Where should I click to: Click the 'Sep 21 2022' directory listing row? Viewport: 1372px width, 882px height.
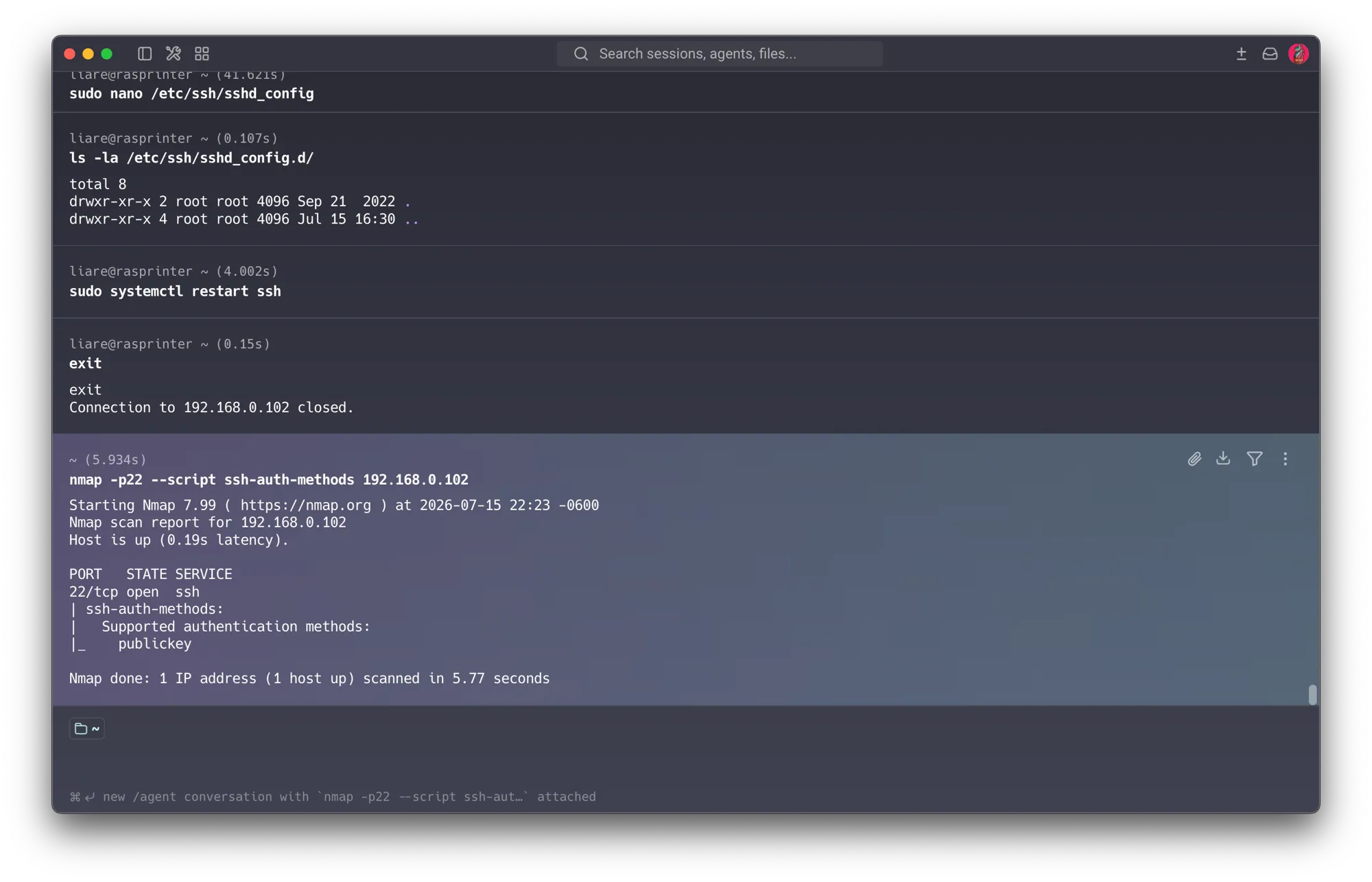(240, 202)
